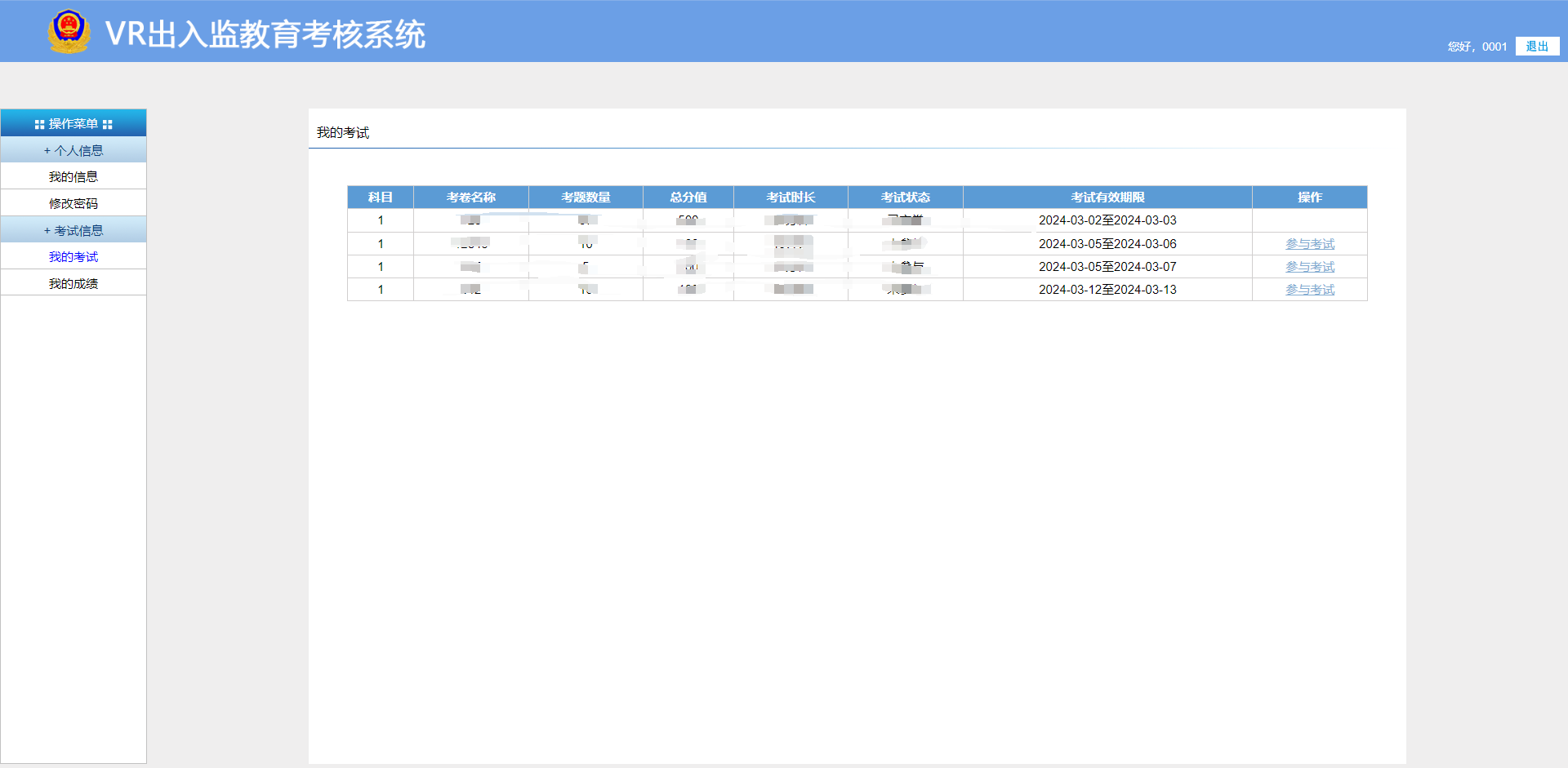
Task: Click the 您好, 0001 user greeting
Action: coord(1477,47)
